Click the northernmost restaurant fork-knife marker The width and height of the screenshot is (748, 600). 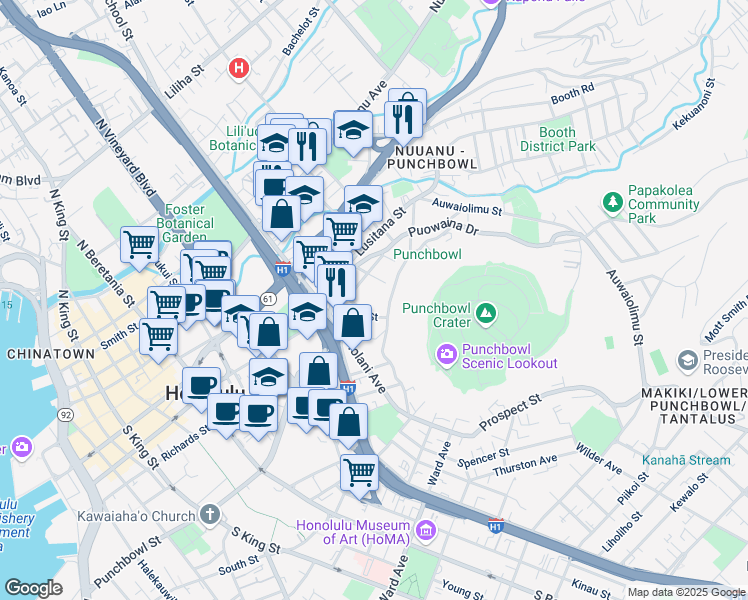[404, 118]
